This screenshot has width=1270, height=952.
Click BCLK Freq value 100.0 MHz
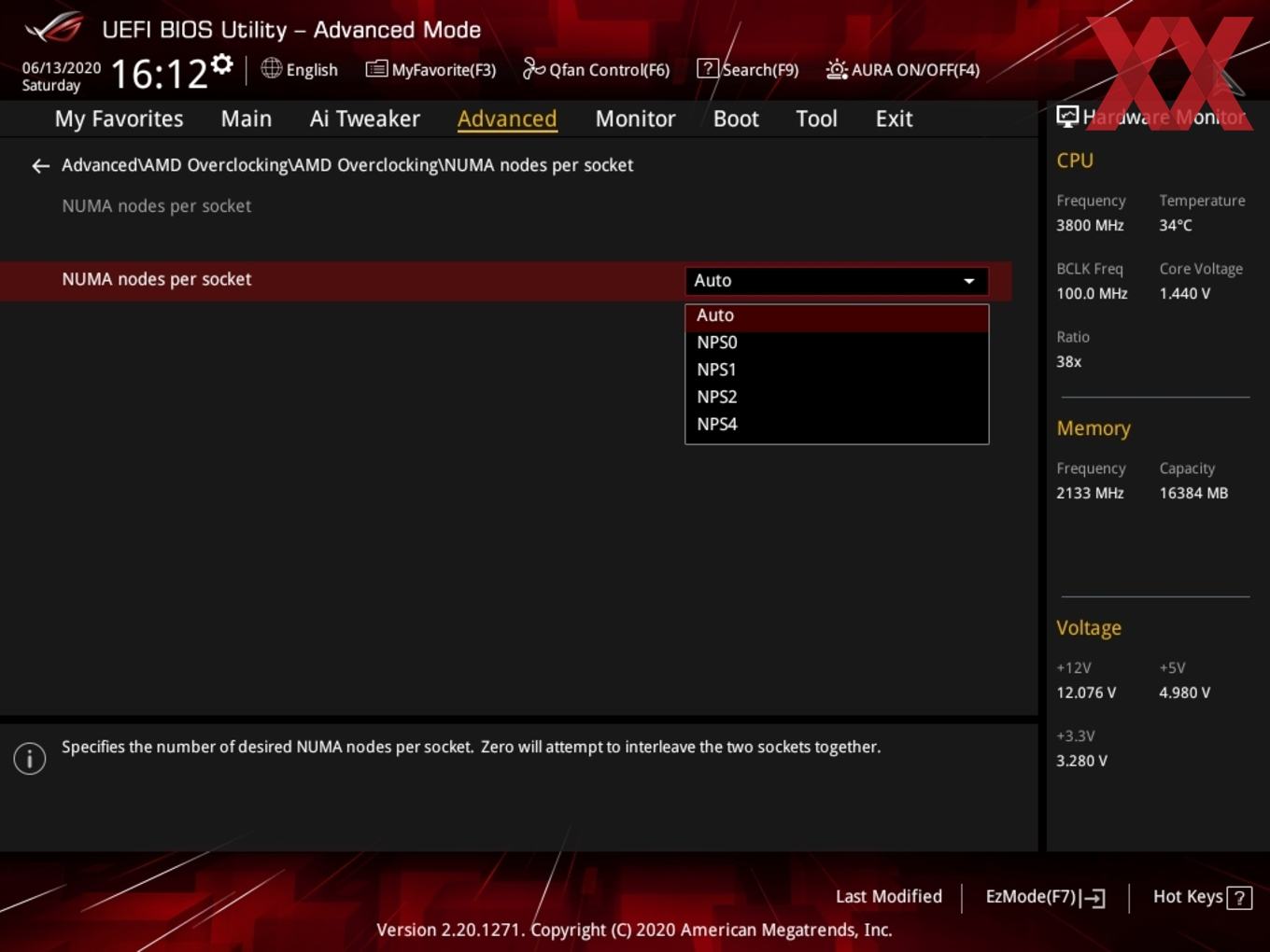(x=1092, y=294)
